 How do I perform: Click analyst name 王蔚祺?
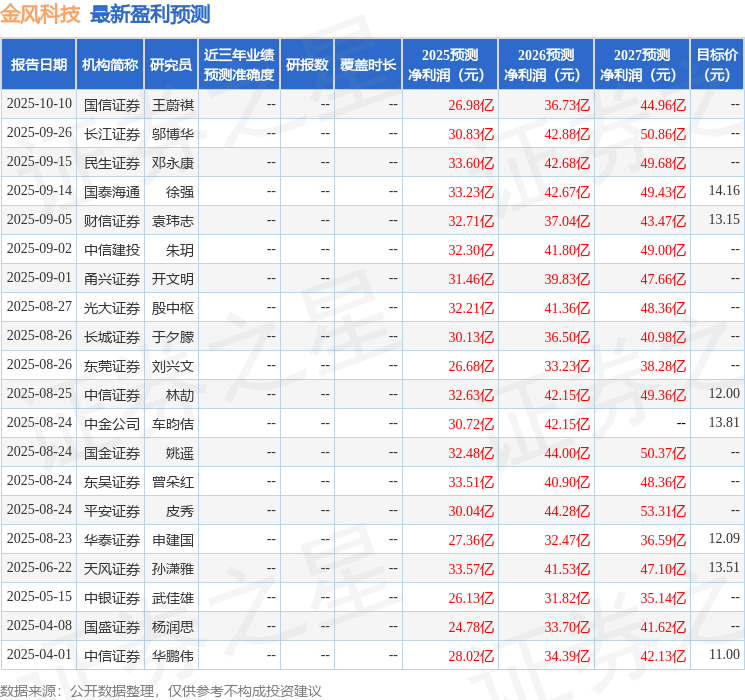point(173,104)
